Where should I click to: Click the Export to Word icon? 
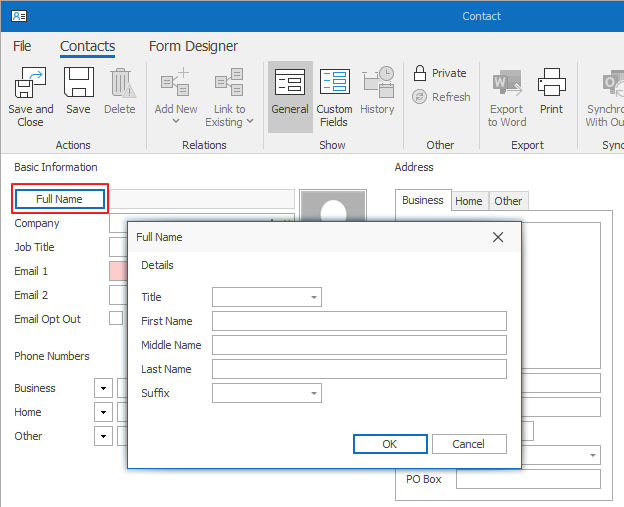tap(506, 84)
